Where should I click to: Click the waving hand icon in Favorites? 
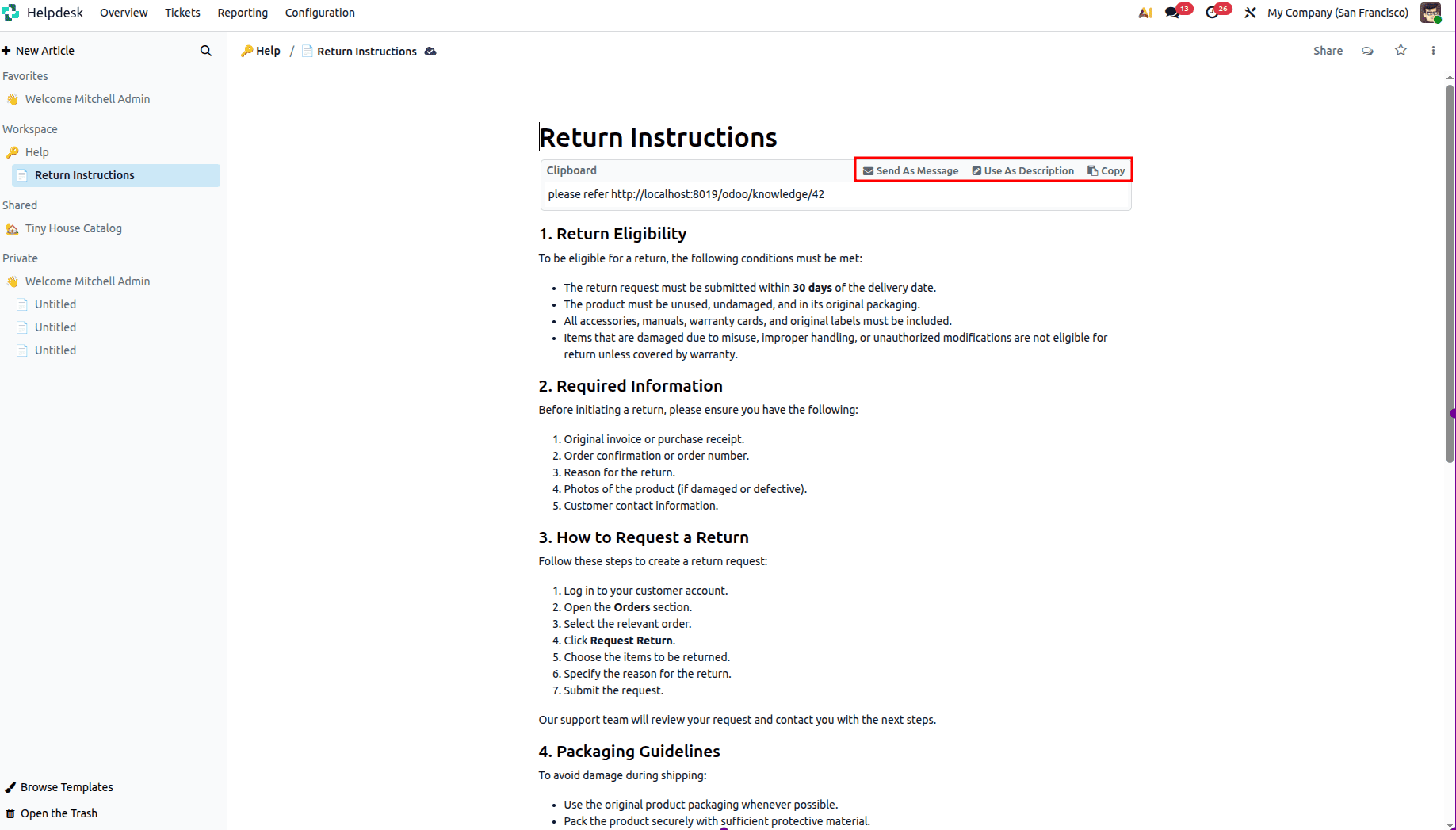(13, 99)
